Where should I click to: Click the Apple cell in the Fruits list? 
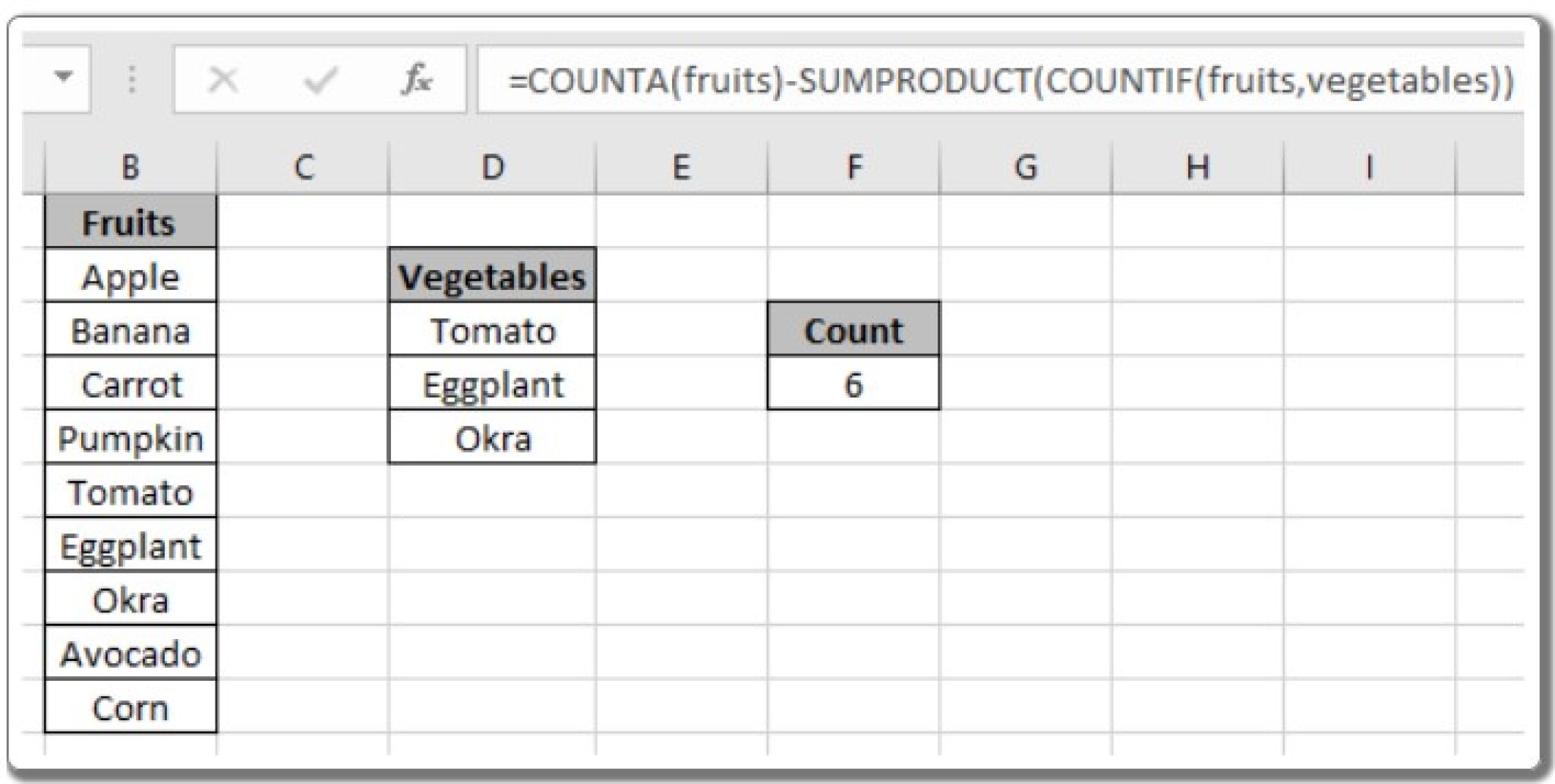pyautogui.click(x=131, y=276)
